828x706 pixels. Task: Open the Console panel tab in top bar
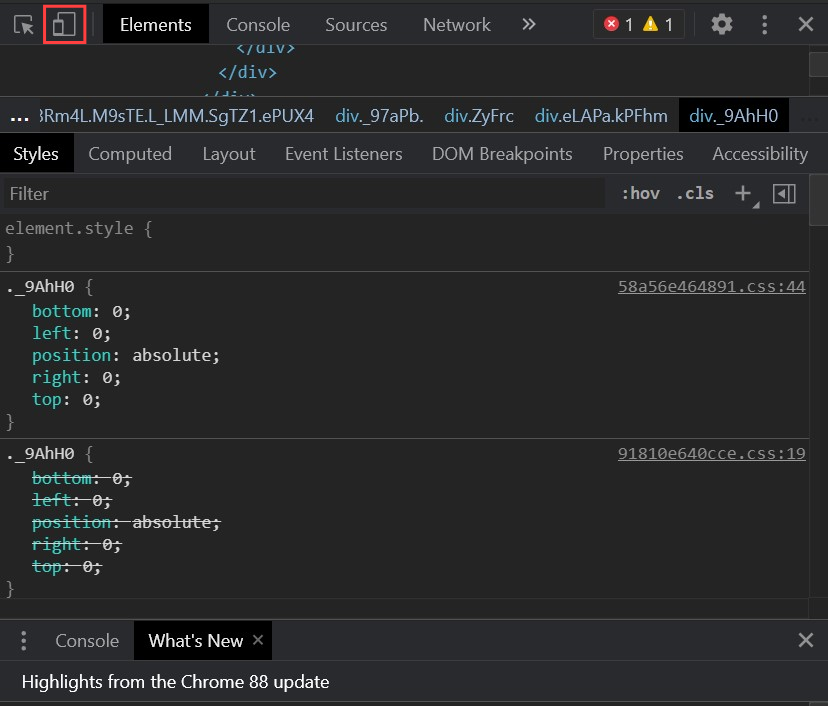pyautogui.click(x=258, y=25)
